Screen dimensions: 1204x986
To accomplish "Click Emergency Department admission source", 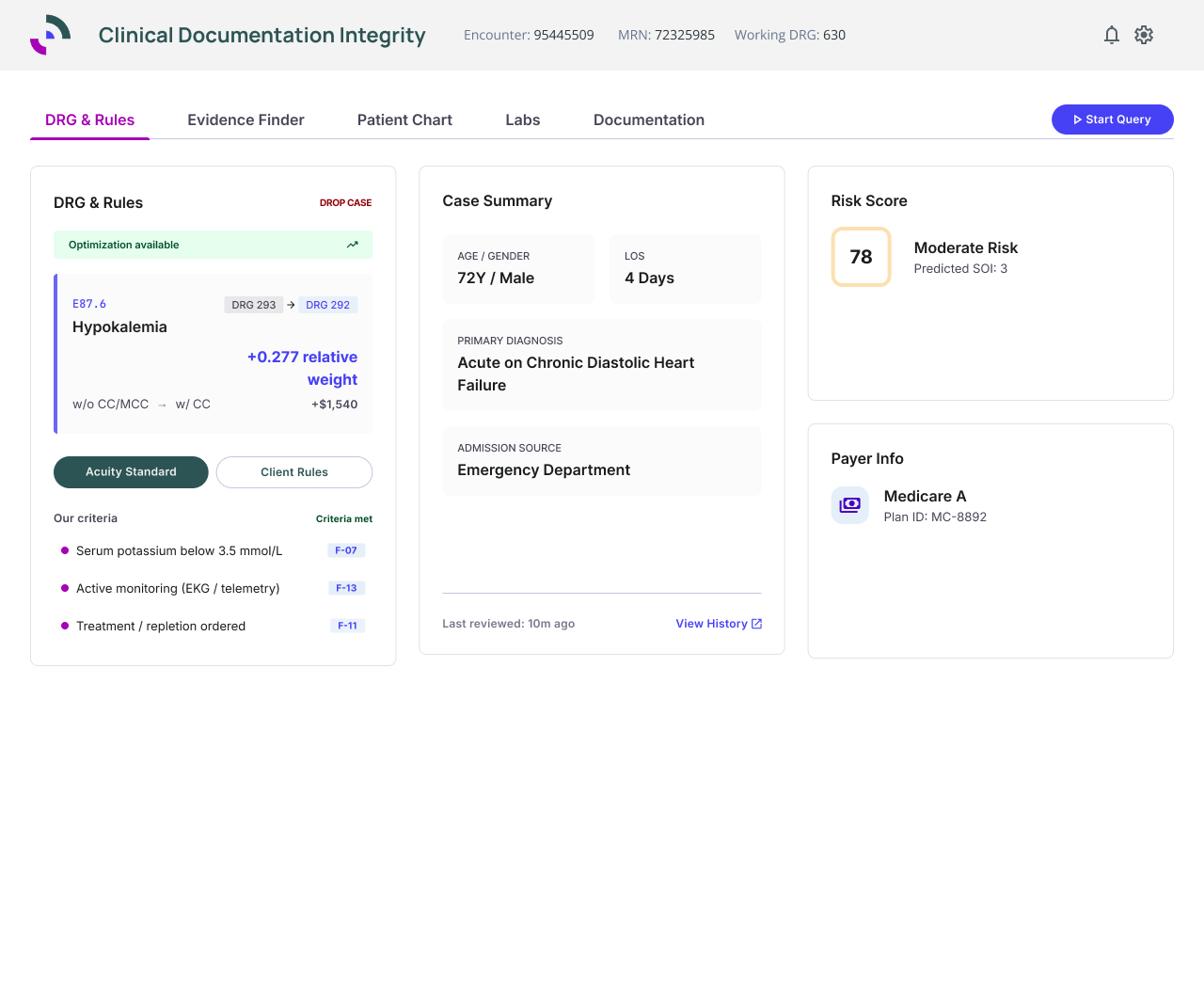I will click(544, 470).
